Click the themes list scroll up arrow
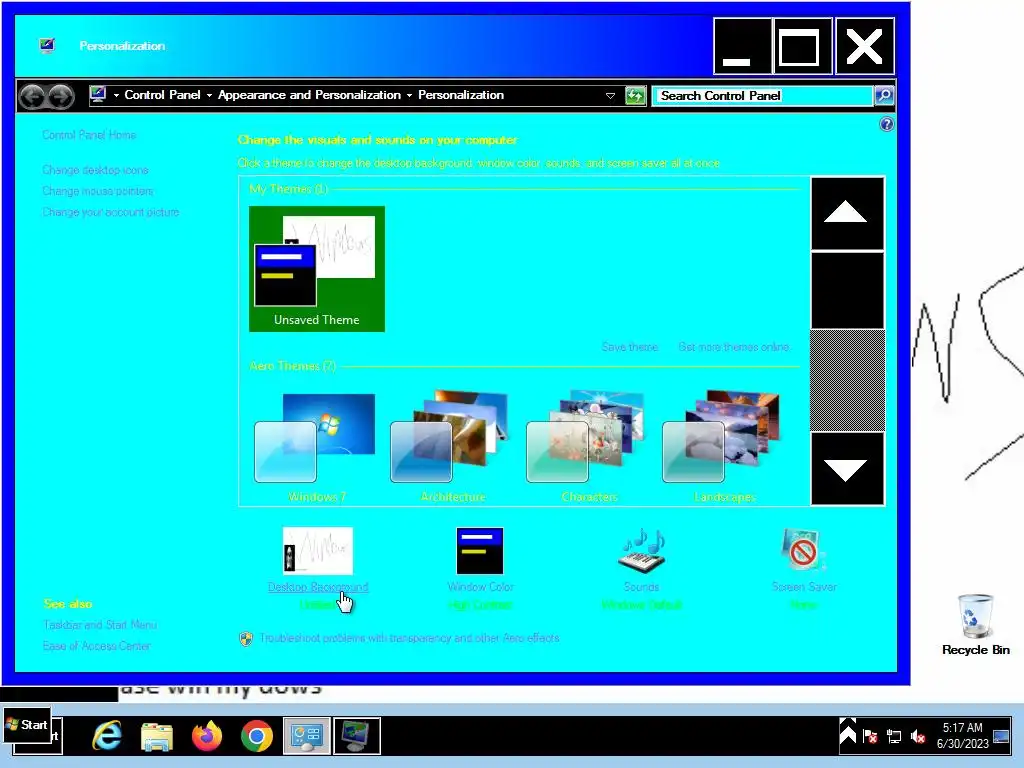 847,213
